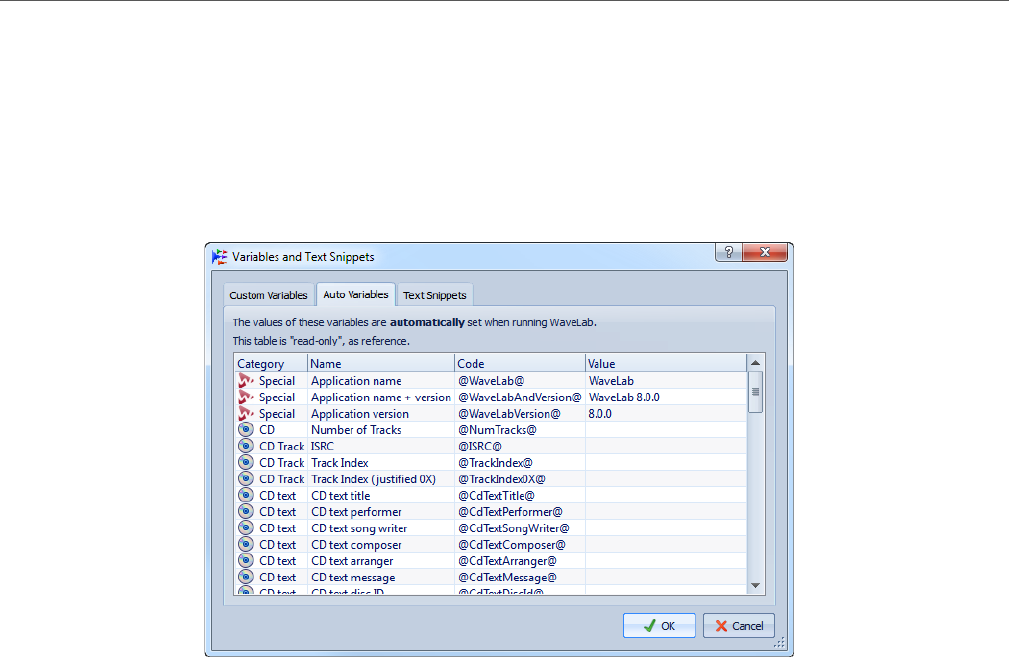Click the Special icon in Application name row

pyautogui.click(x=246, y=381)
